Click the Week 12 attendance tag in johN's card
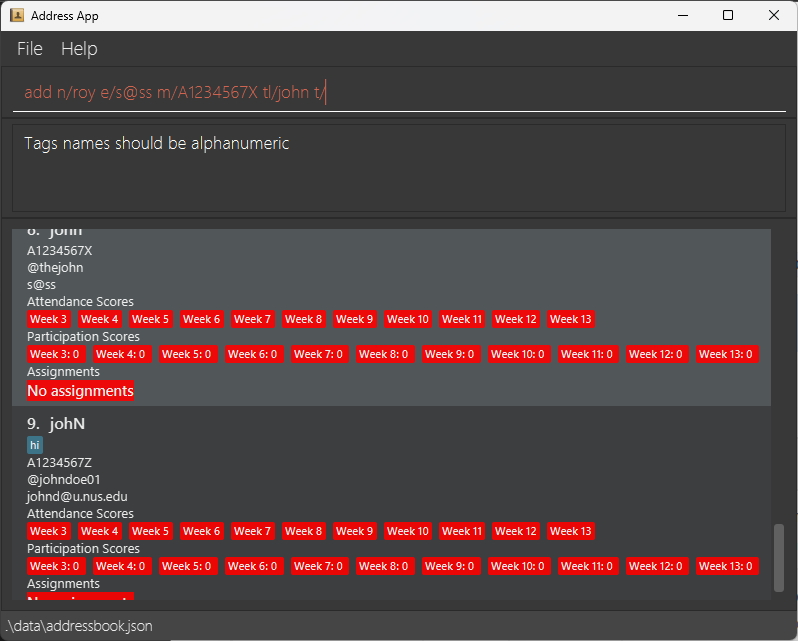This screenshot has width=798, height=641. [x=516, y=531]
